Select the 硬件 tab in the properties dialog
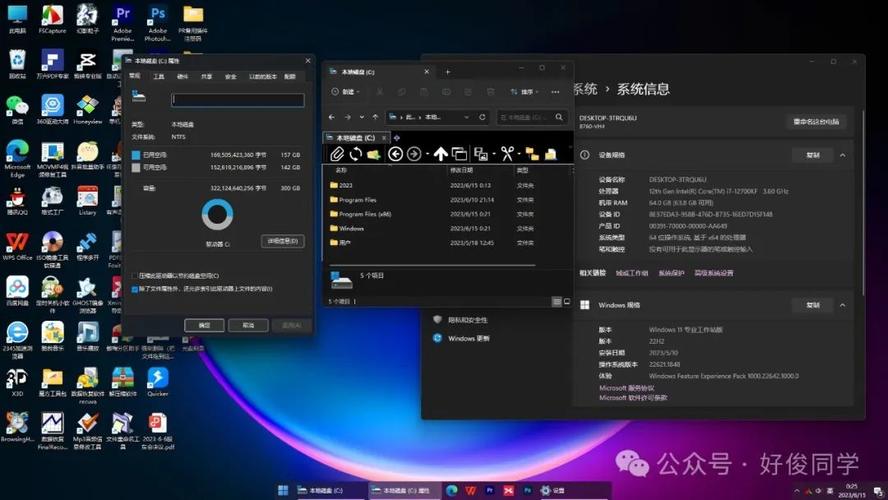 tap(182, 76)
